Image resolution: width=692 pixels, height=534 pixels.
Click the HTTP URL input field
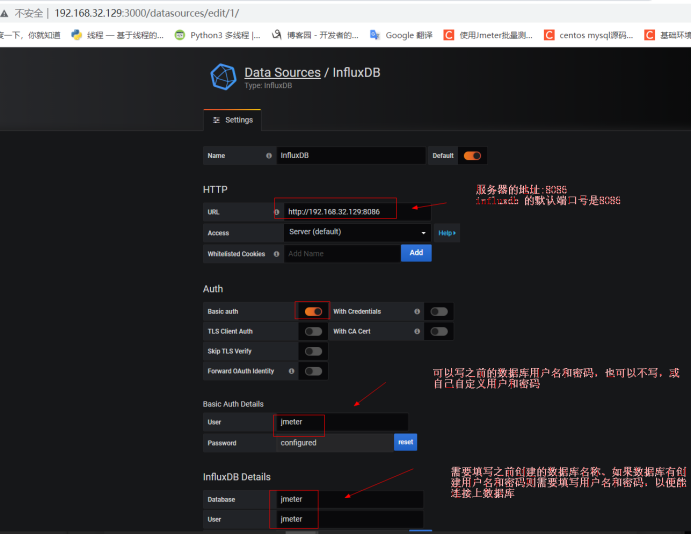[357, 212]
